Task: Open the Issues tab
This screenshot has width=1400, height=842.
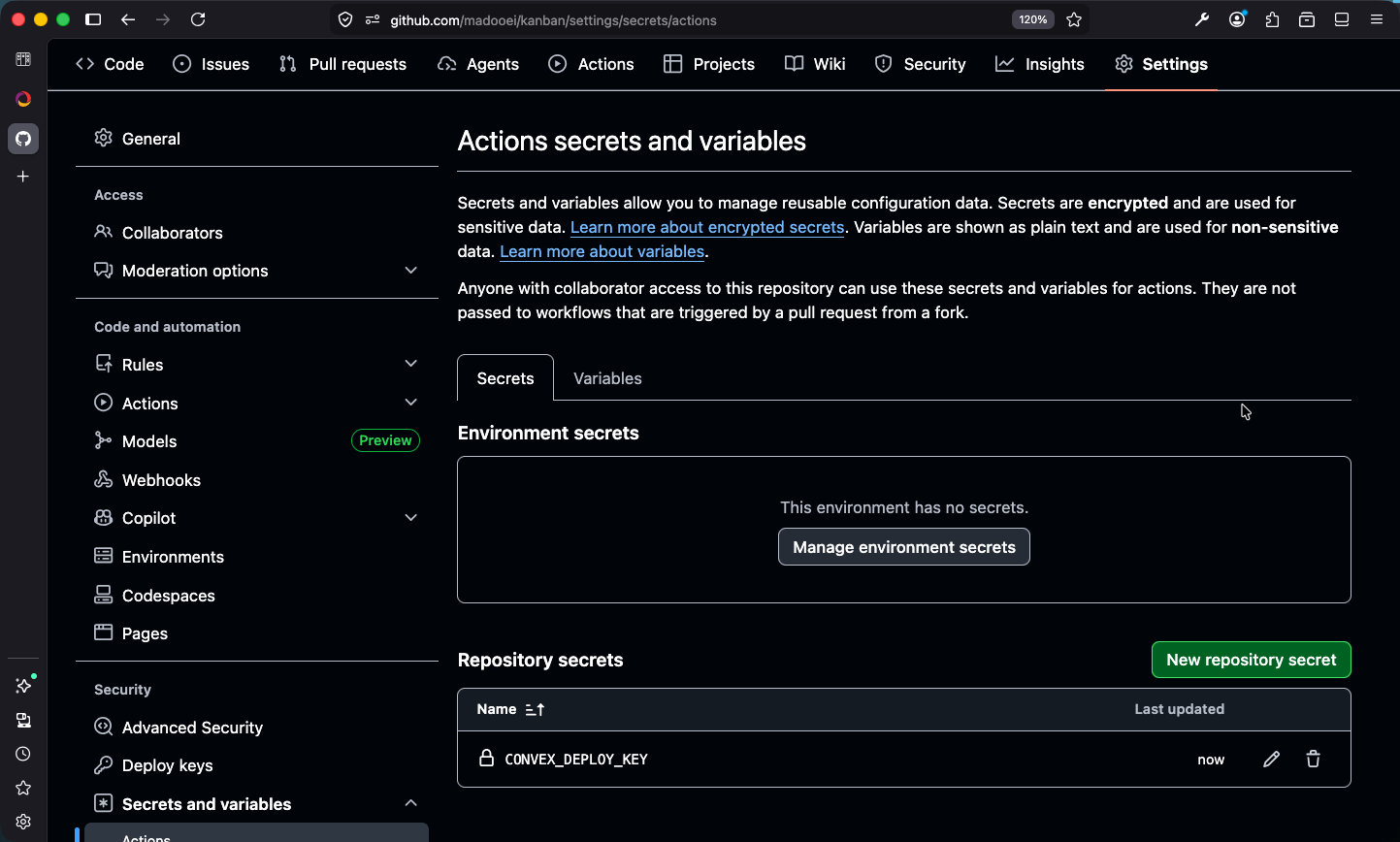Action: click(211, 64)
